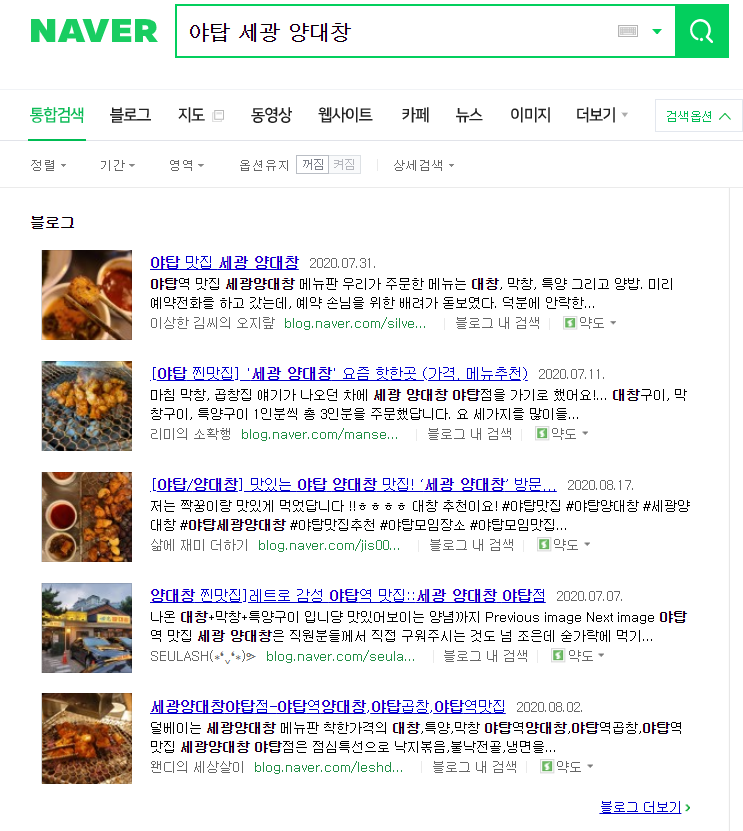Viewport: 743px width, 831px height.
Task: Open the 기간 period dropdown
Action: coord(117,165)
